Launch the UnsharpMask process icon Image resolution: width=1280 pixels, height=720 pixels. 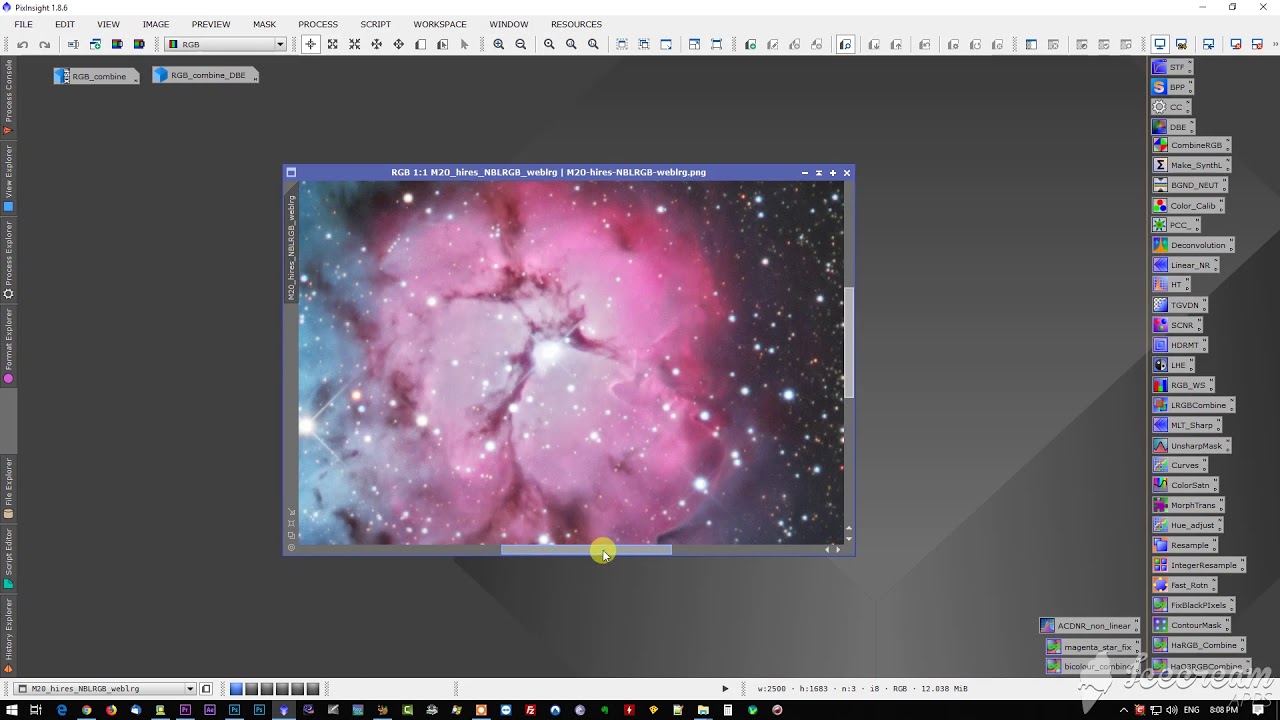[1191, 445]
